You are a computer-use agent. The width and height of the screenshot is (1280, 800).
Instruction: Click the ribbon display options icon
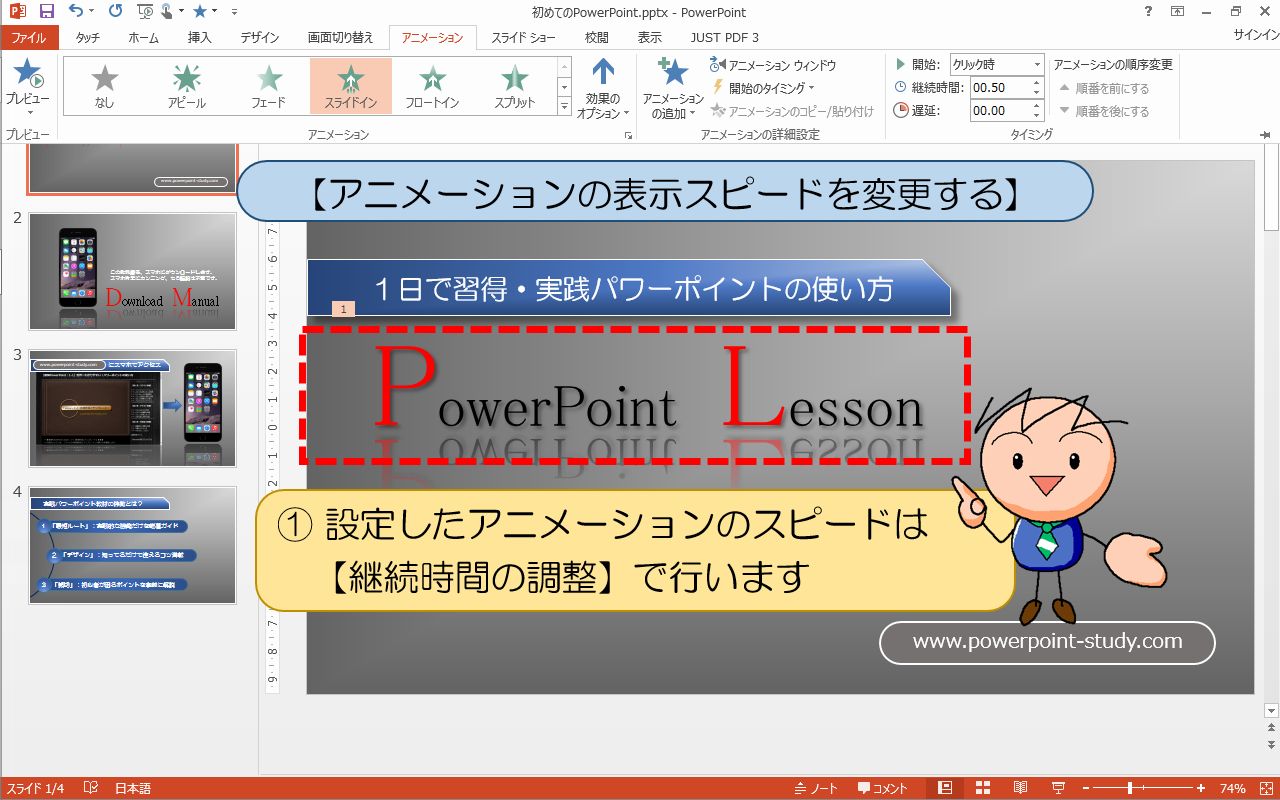tap(1177, 12)
